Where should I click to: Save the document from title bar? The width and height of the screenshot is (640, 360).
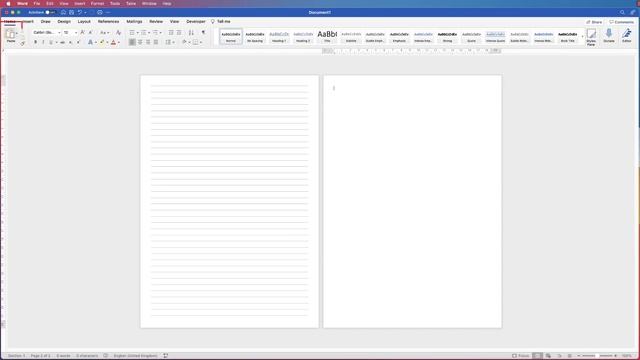pyautogui.click(x=71, y=12)
